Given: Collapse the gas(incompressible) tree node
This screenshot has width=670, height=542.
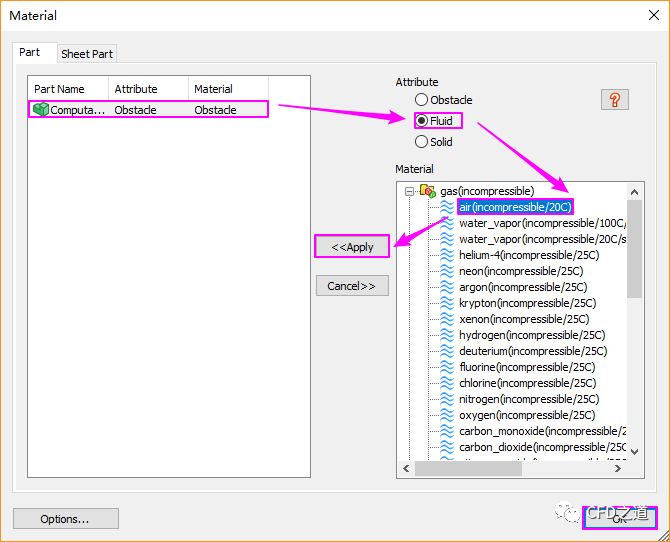Looking at the screenshot, I should pos(409,191).
